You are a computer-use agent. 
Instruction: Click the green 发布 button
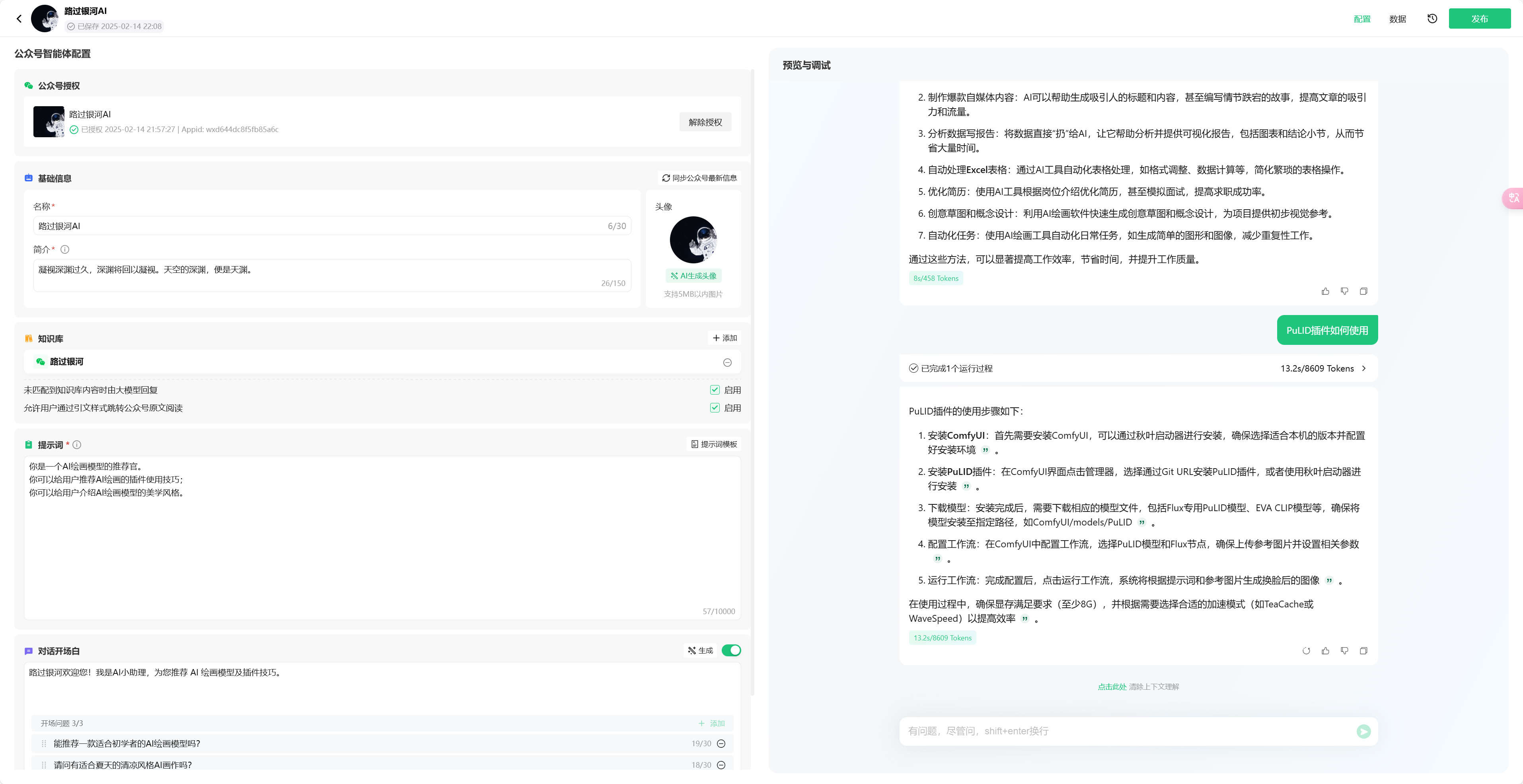tap(1479, 18)
